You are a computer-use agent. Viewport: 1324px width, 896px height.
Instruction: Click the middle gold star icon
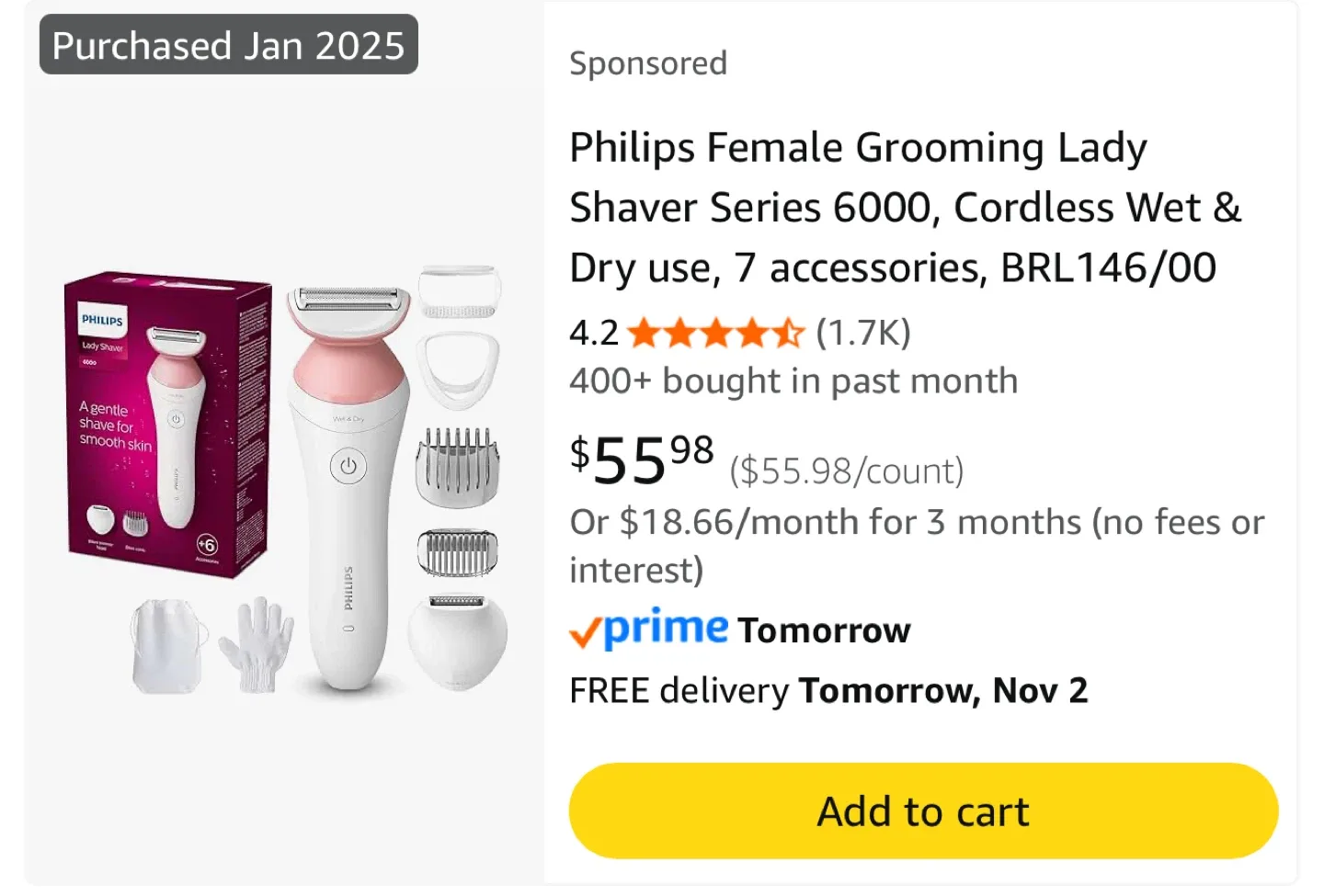pyautogui.click(x=719, y=334)
